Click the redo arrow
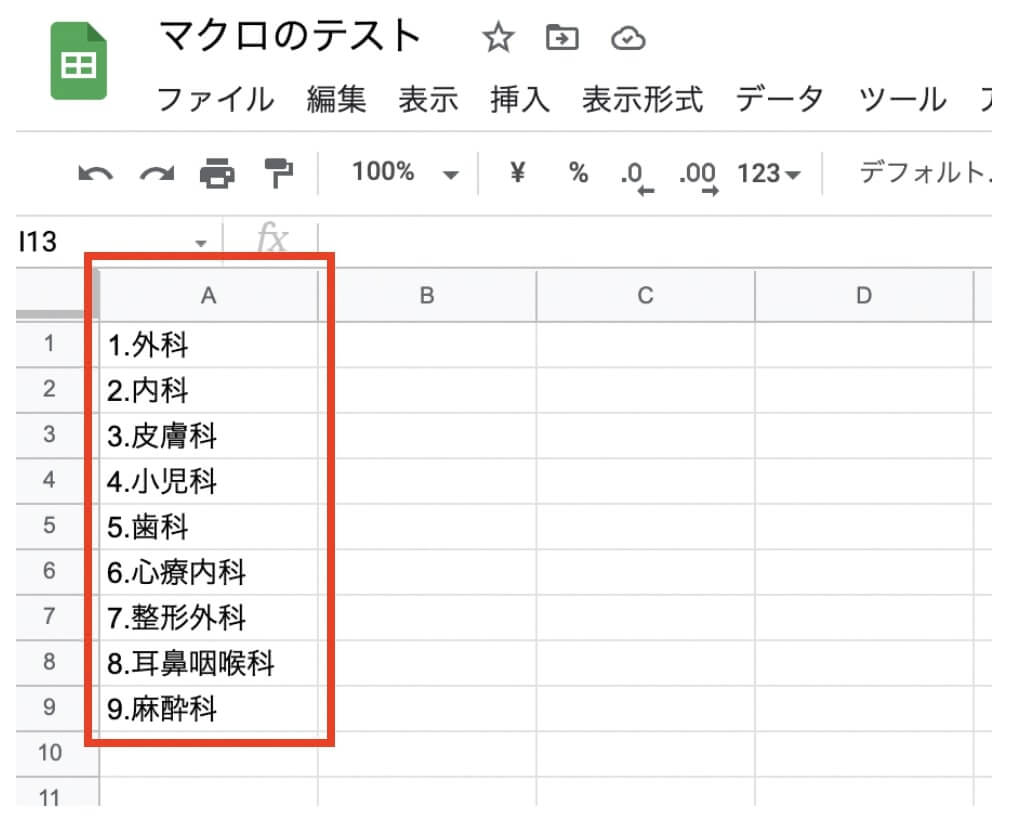The width and height of the screenshot is (1032, 824). click(157, 174)
